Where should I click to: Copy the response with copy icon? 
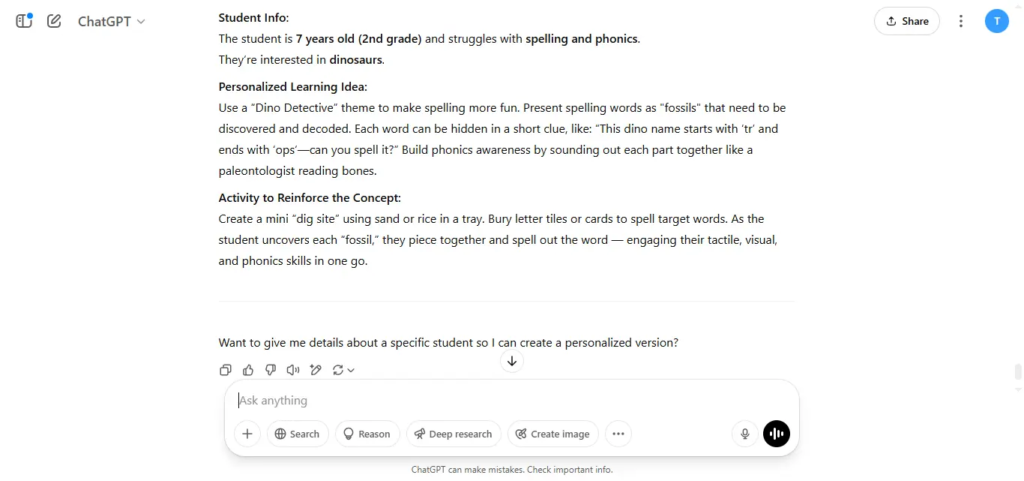pos(225,370)
